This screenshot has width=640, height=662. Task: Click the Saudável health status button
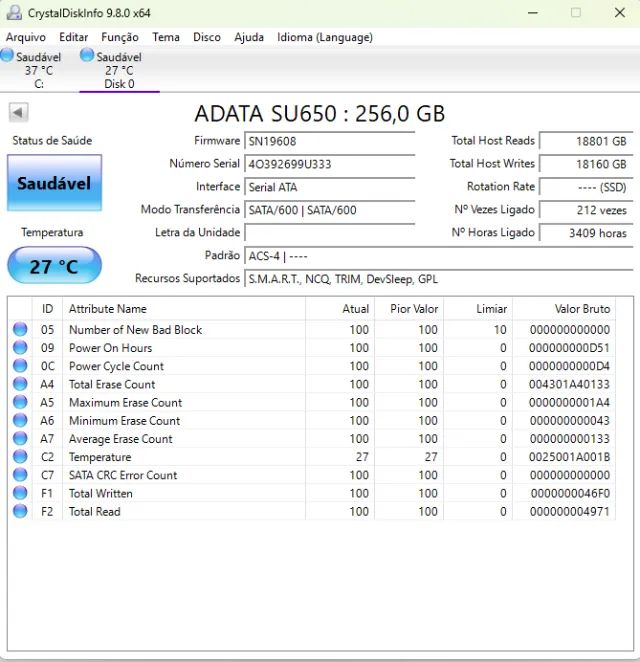(x=54, y=183)
